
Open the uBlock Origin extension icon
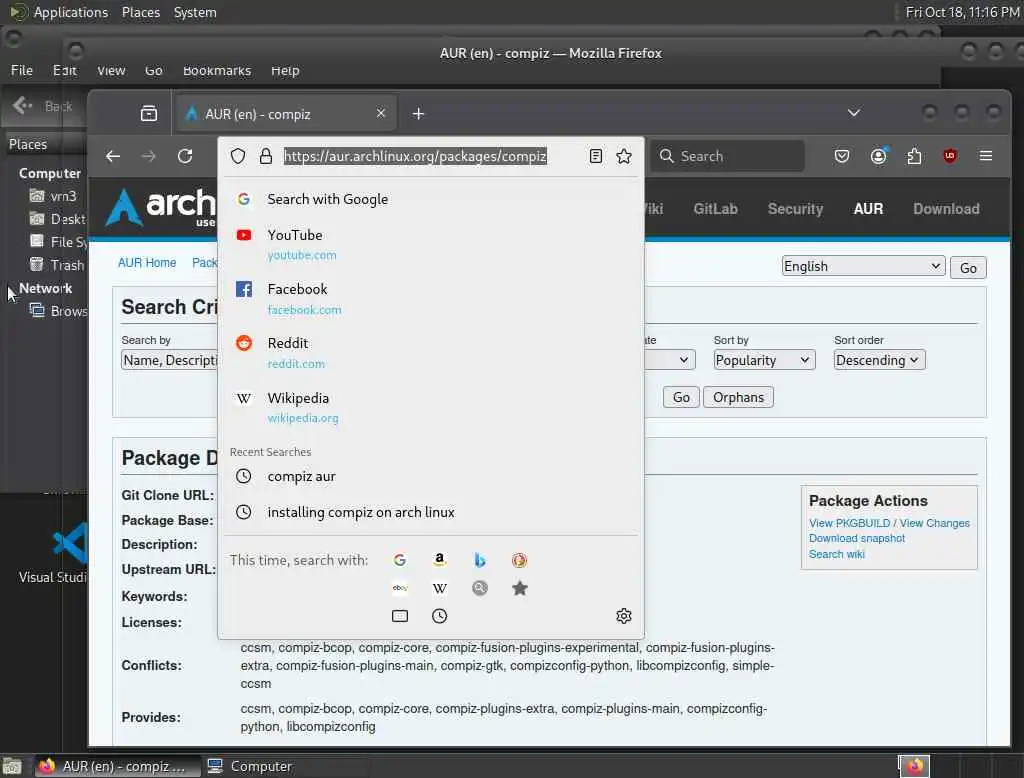tap(950, 156)
